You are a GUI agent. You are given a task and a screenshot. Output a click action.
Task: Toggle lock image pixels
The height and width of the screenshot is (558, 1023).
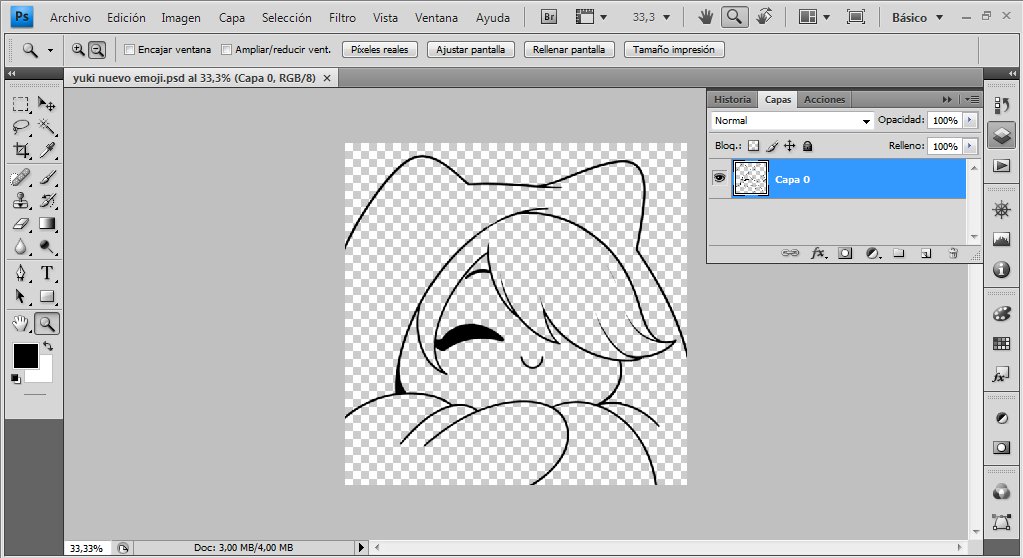point(772,146)
